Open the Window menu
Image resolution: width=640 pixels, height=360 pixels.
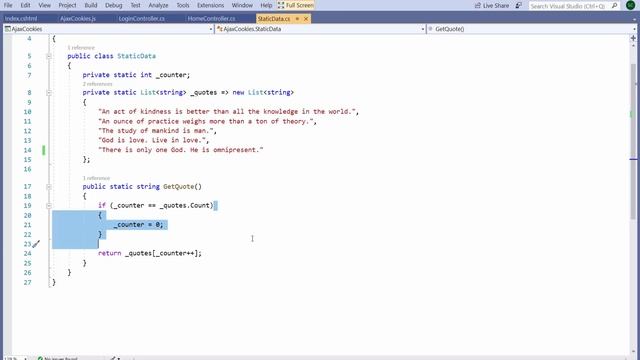(242, 5)
